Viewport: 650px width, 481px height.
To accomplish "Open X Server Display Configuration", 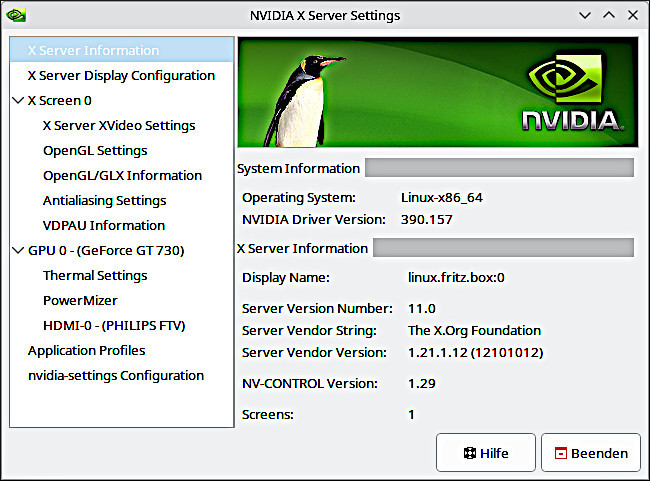I will 121,76.
